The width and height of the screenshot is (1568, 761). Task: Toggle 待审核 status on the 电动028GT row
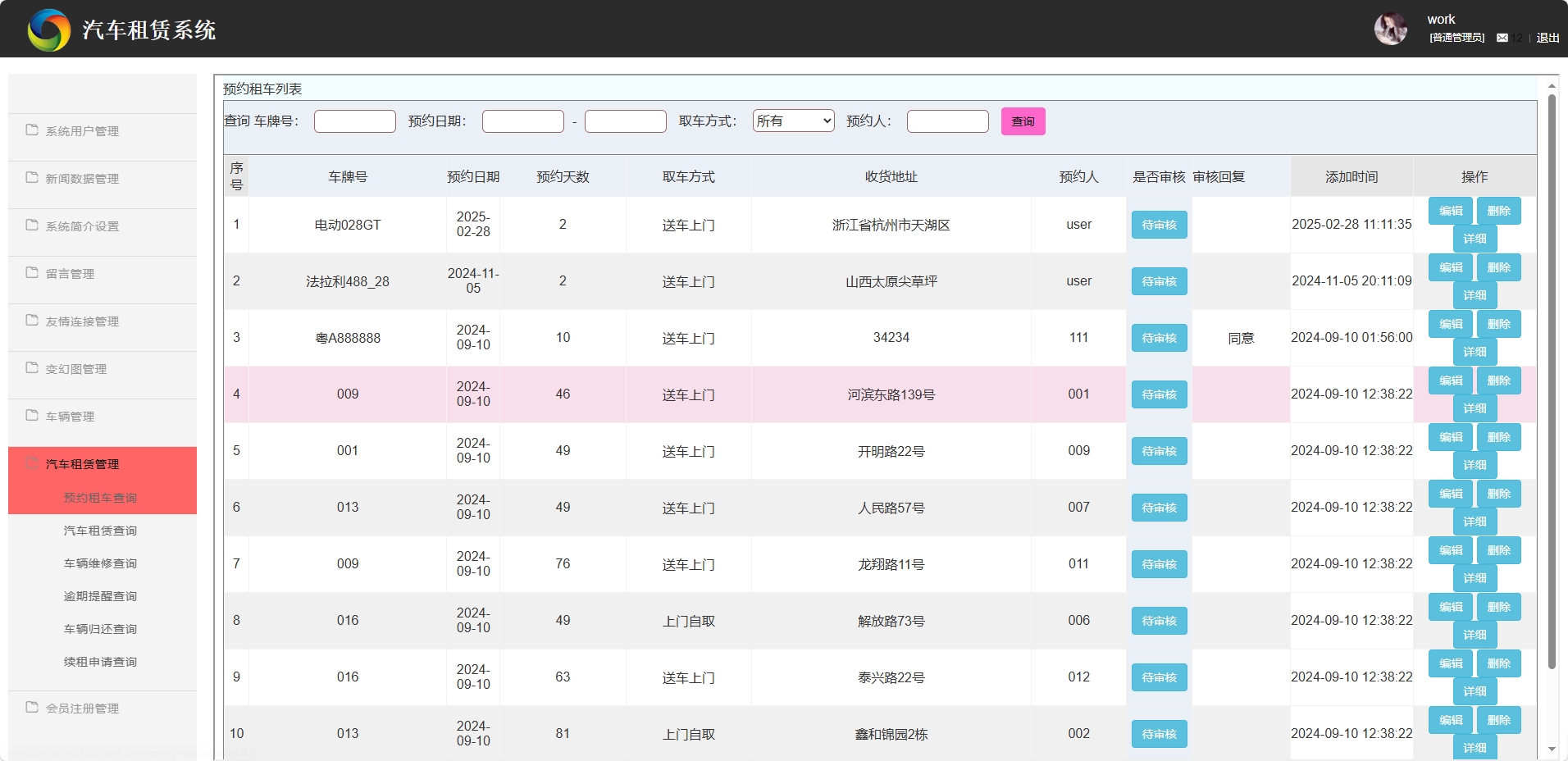[1158, 224]
